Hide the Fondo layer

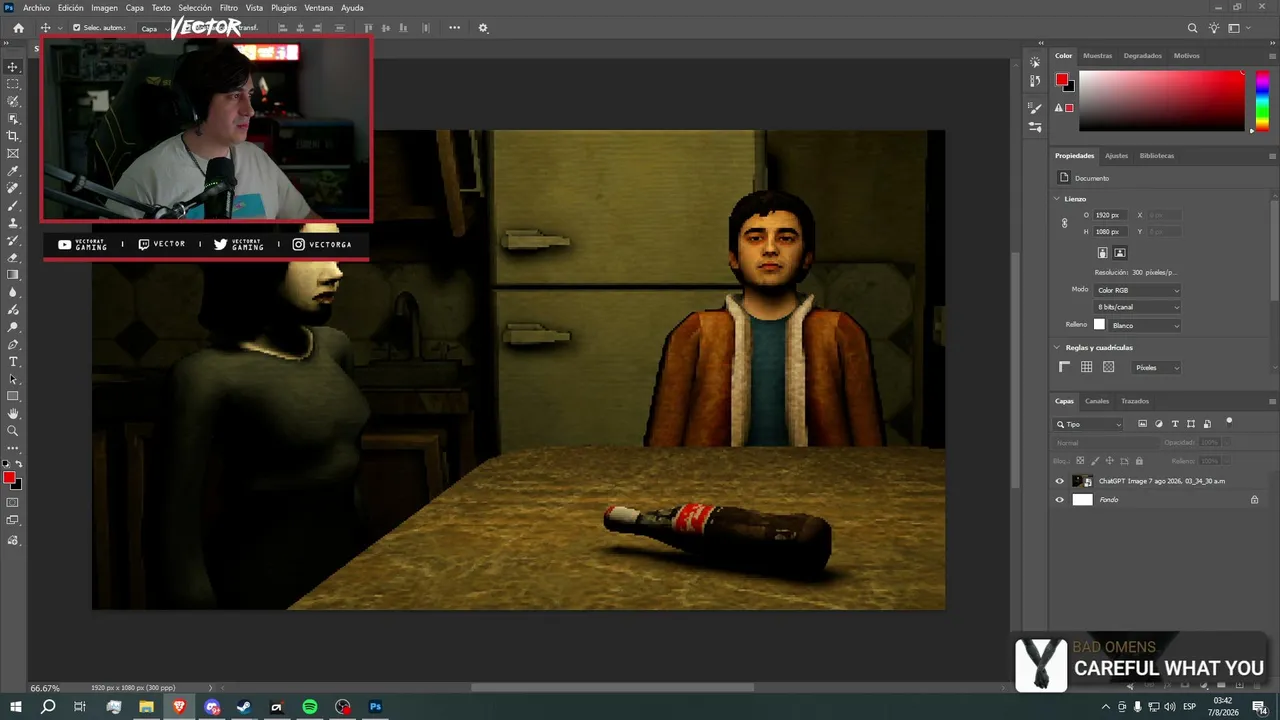point(1060,500)
